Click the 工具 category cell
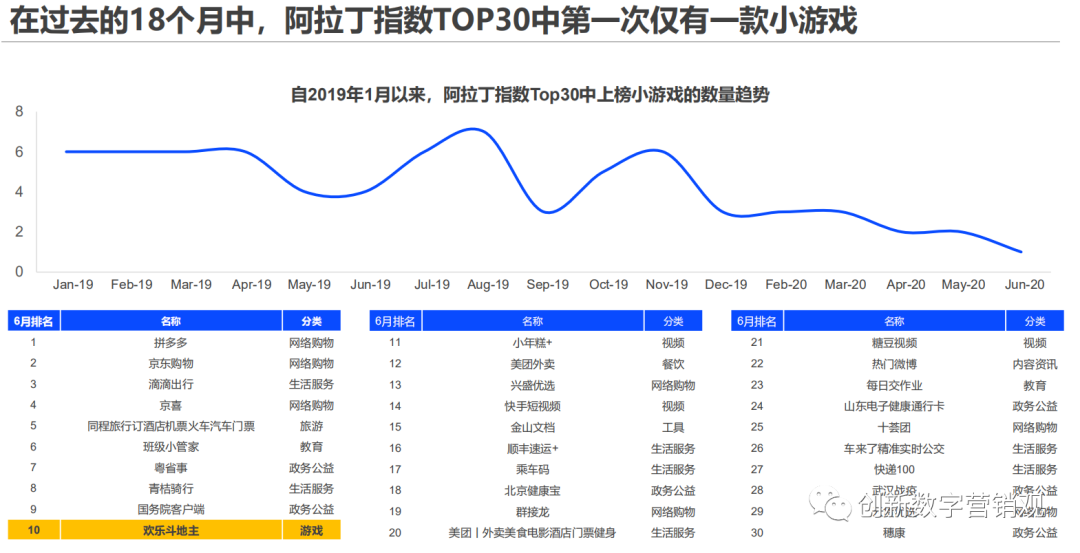Screen dimensions: 1080x553 pos(673,427)
